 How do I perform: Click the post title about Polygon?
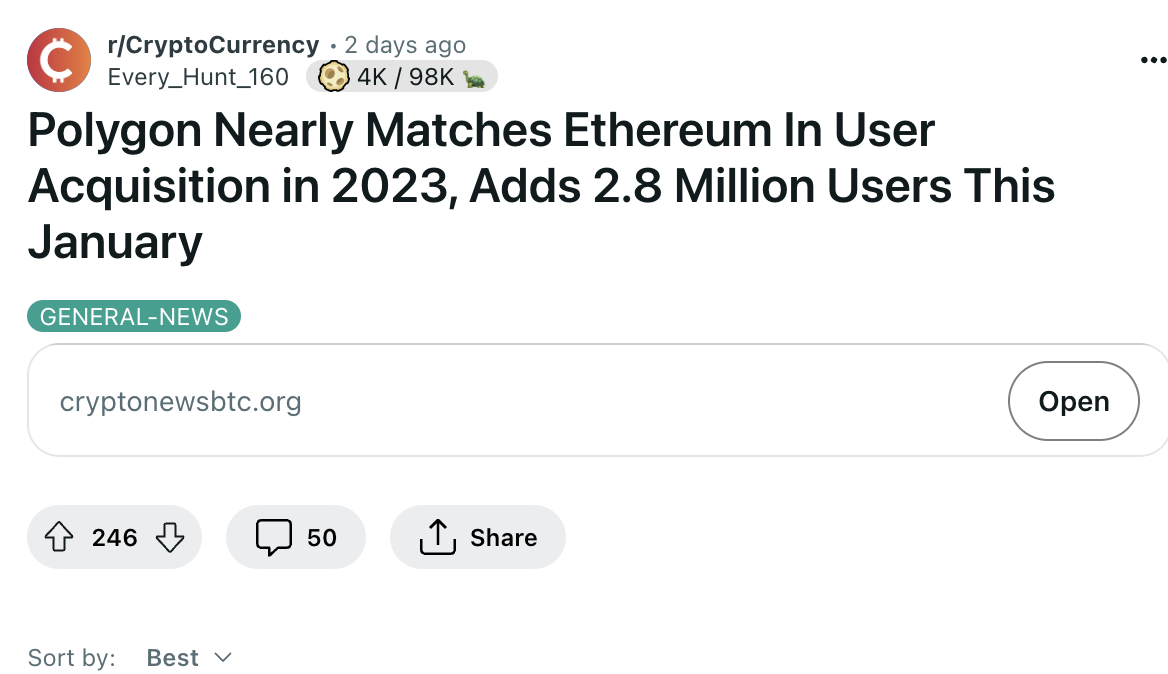pos(540,185)
